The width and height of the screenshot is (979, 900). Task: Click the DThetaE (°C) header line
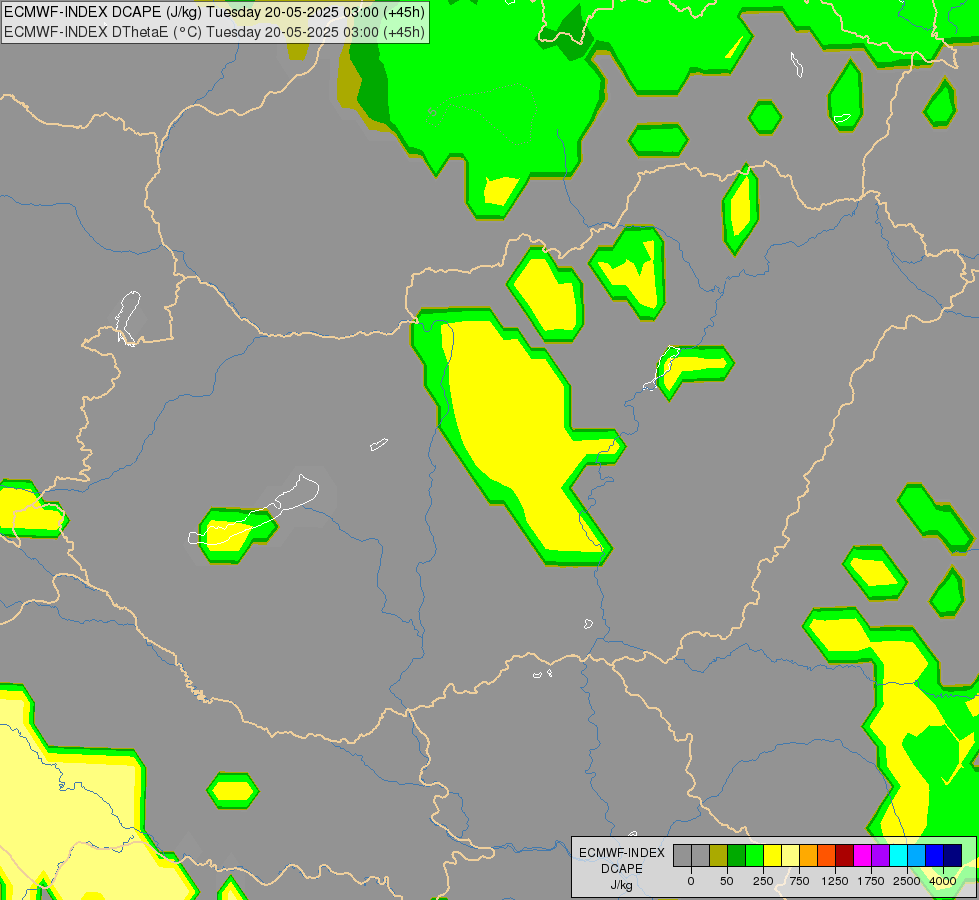pos(214,32)
